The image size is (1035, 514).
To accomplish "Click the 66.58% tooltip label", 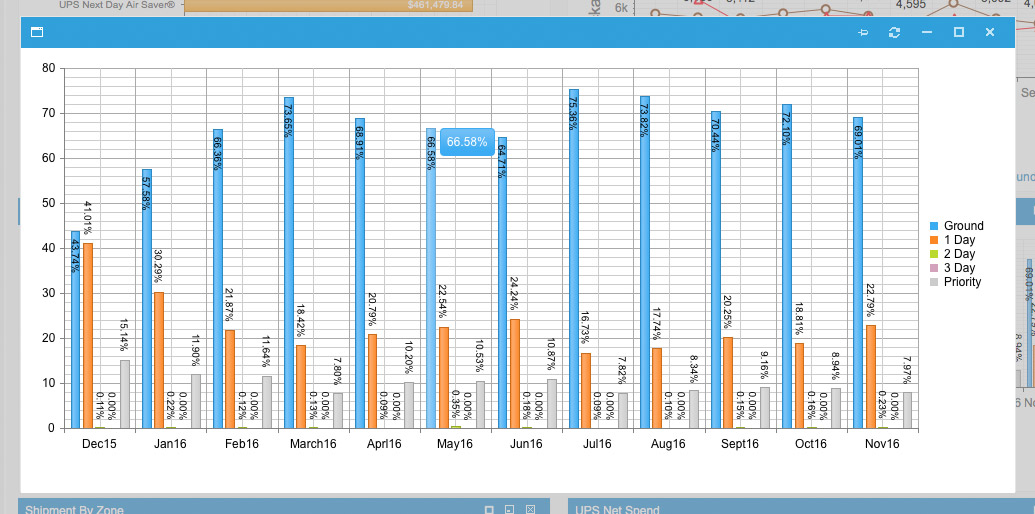I will (467, 142).
